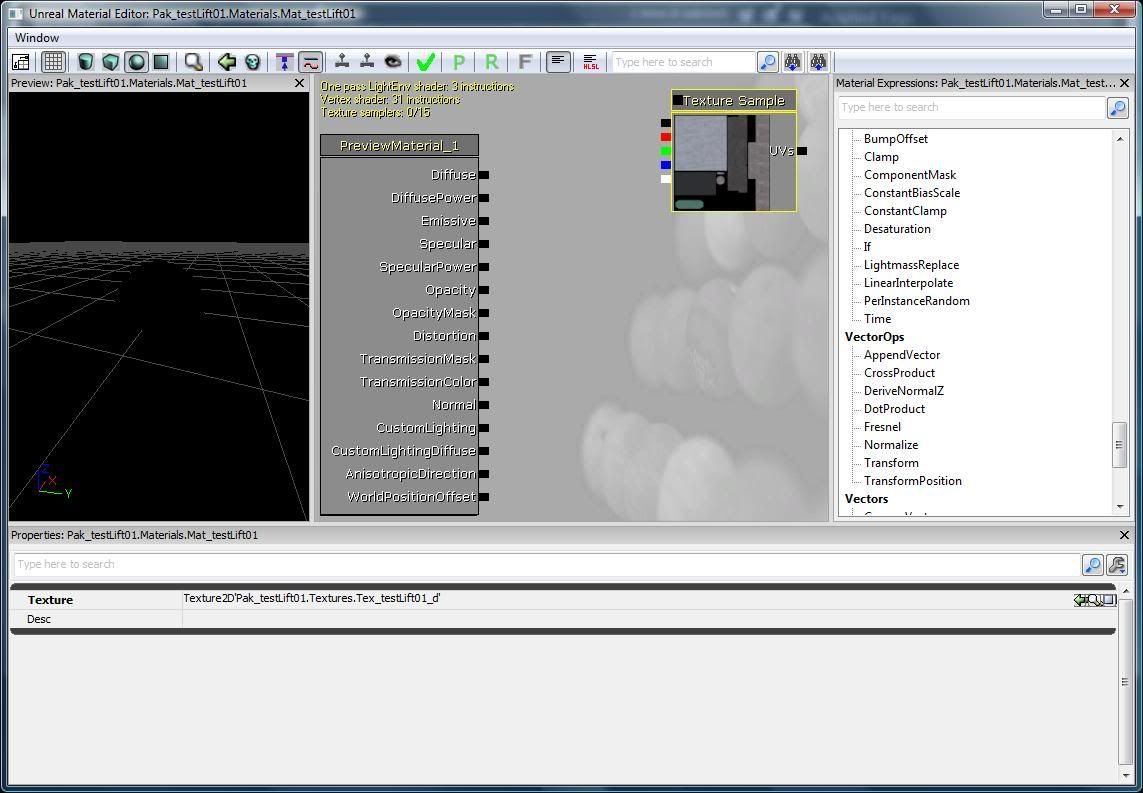The image size is (1143, 793).
Task: Click the expressions list scrollbar thumb
Action: [1120, 444]
